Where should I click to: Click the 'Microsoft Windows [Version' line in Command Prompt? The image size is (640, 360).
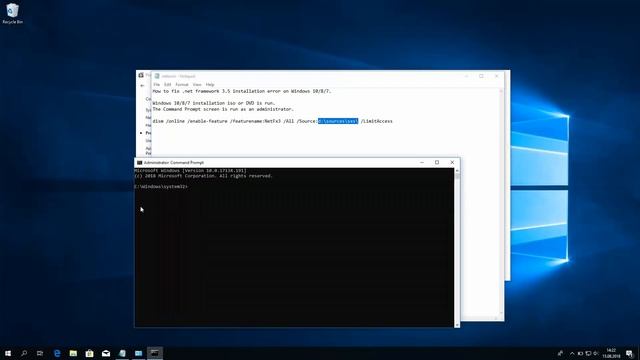pos(190,171)
